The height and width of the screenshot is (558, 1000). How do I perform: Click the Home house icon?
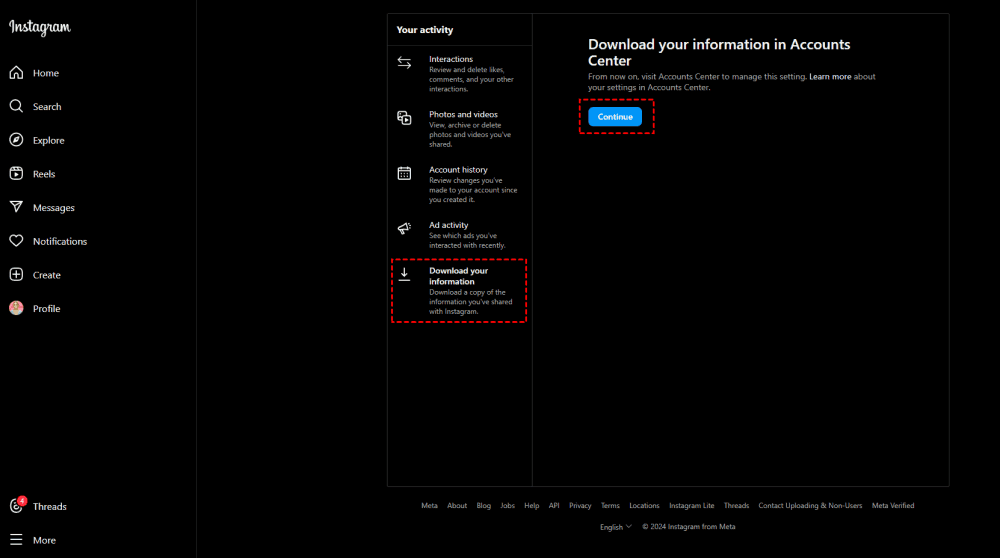(x=16, y=73)
